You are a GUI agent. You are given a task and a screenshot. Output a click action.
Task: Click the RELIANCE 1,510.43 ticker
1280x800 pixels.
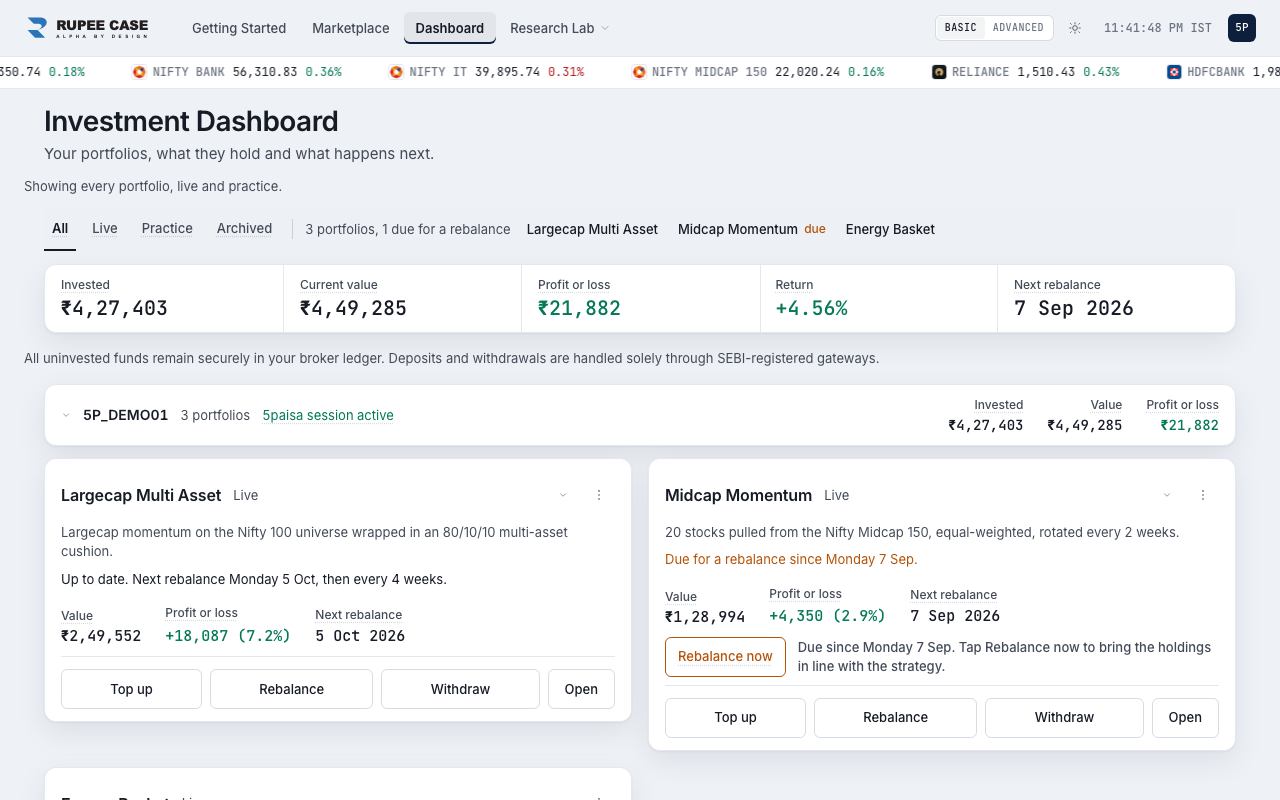(1025, 72)
